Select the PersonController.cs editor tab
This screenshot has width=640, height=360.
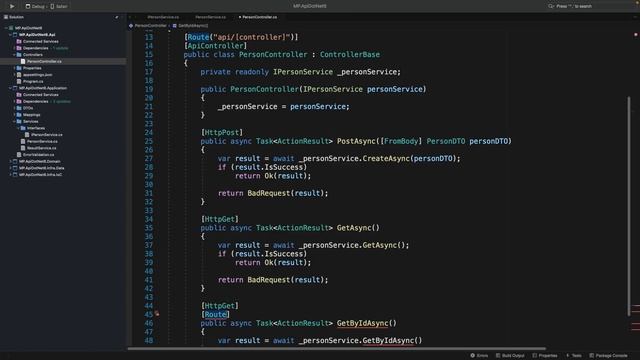pos(258,17)
